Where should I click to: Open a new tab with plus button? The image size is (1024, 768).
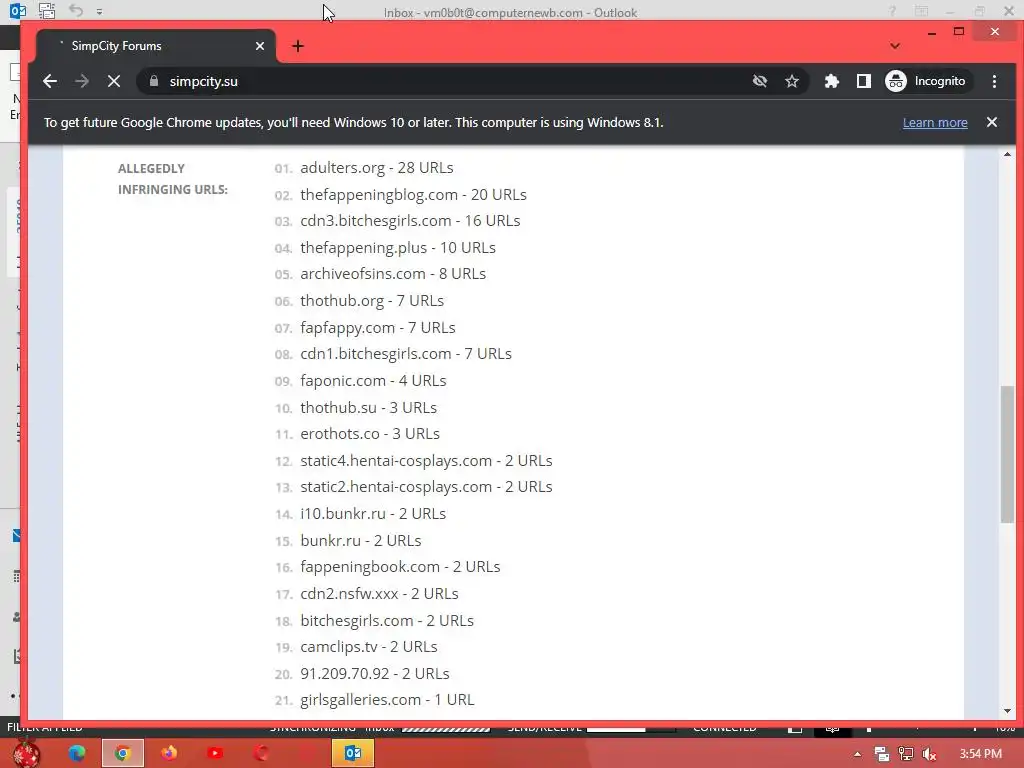[298, 46]
